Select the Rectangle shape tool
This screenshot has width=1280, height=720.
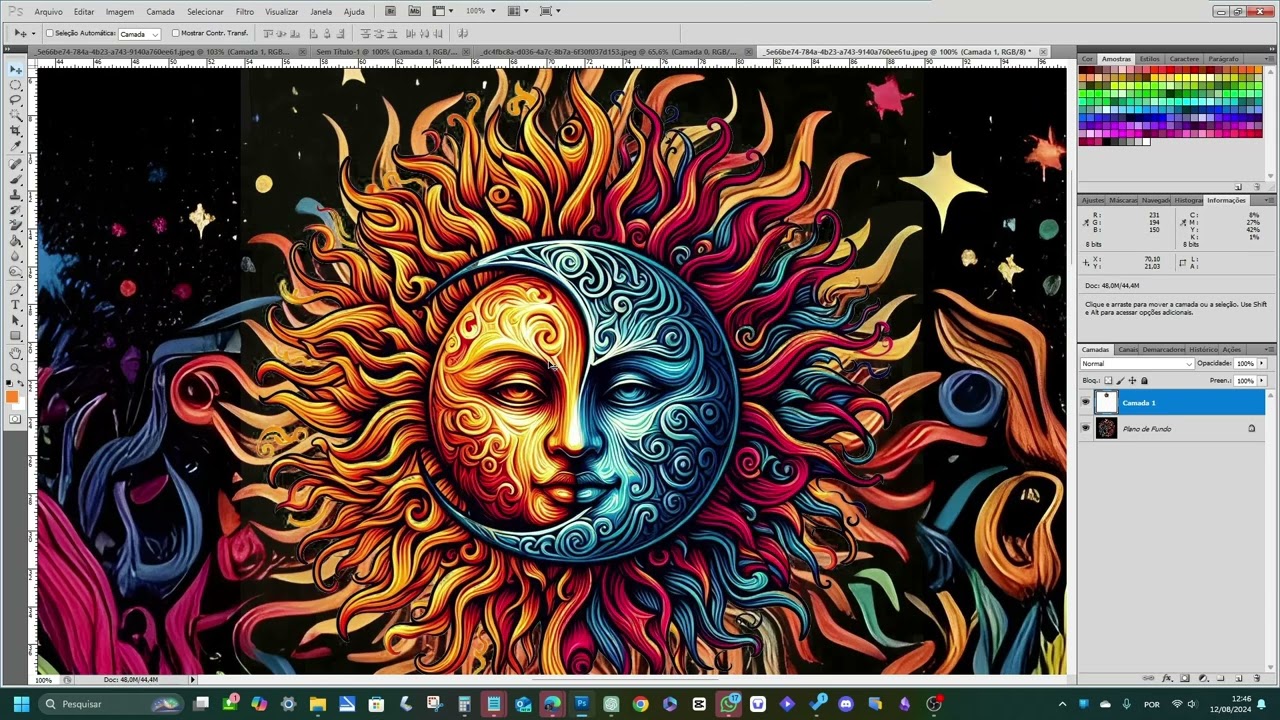point(16,335)
